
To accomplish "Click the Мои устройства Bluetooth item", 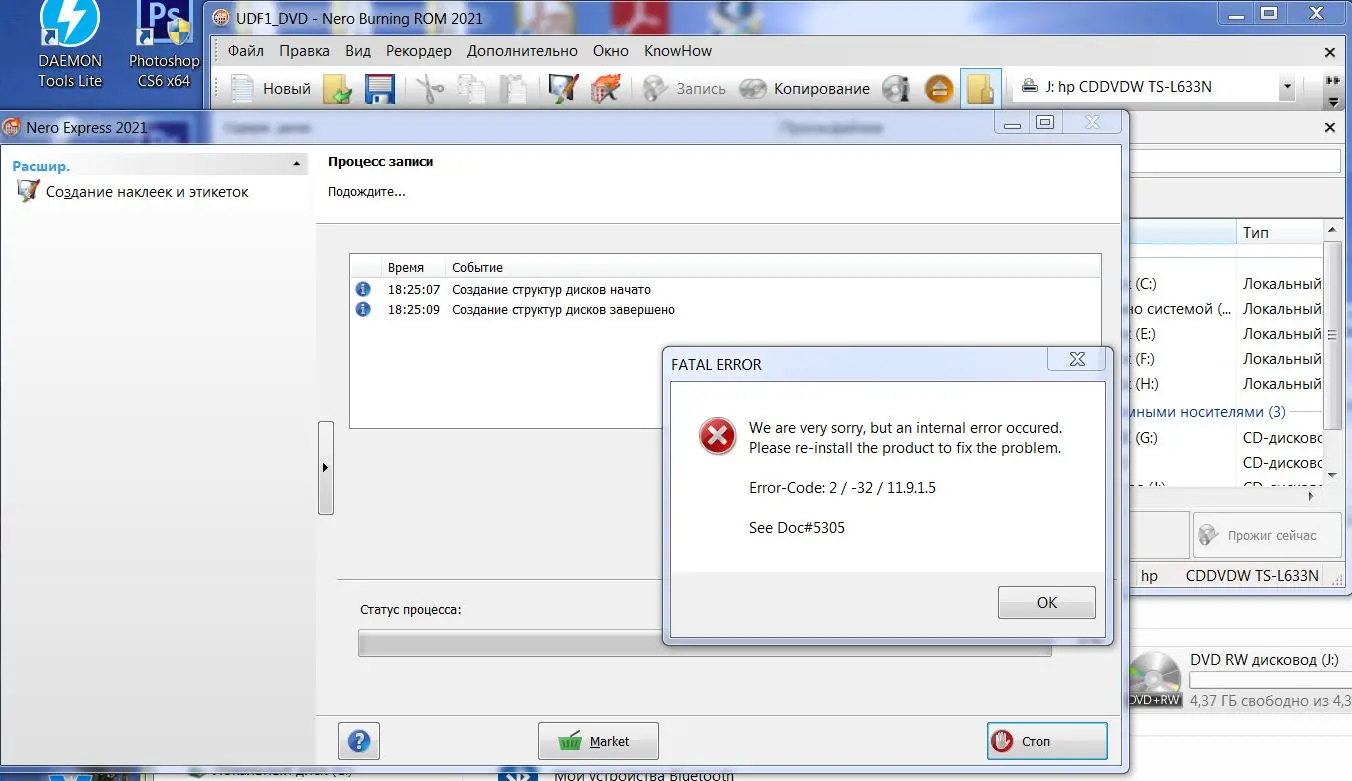I will (x=643, y=775).
